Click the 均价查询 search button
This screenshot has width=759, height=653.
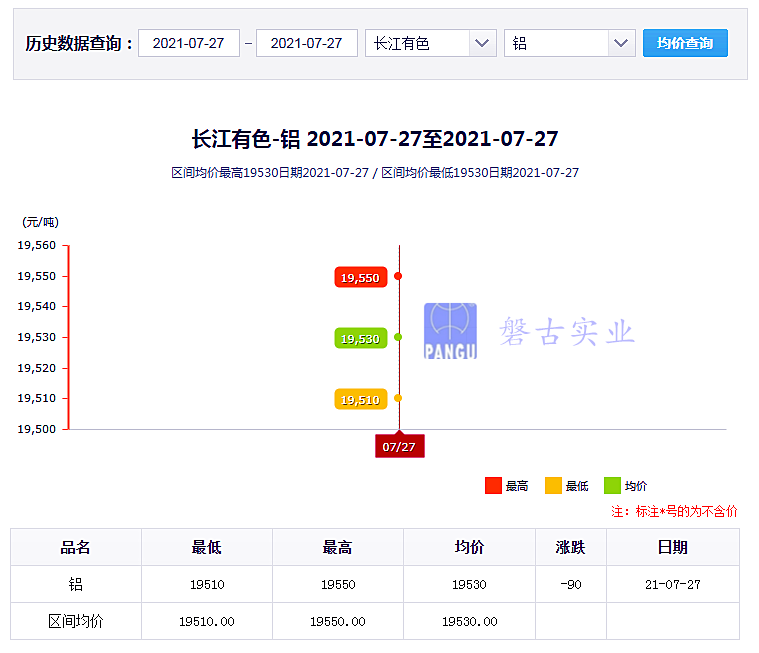pos(685,43)
